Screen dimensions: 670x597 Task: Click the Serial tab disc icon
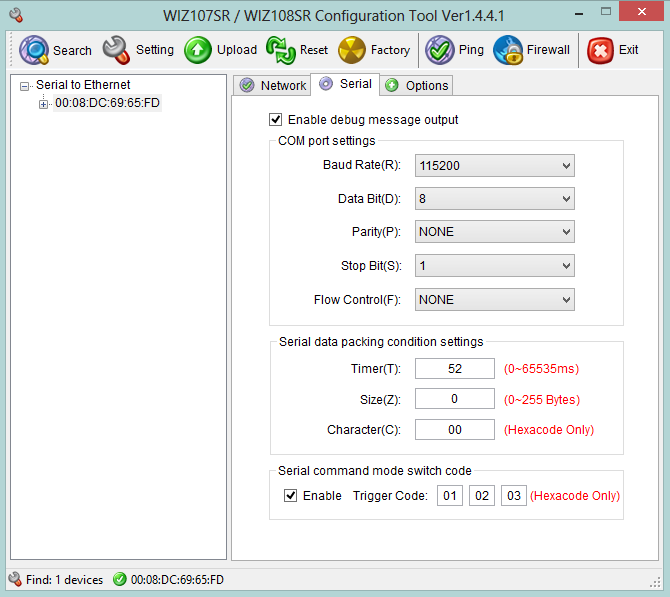[326, 84]
